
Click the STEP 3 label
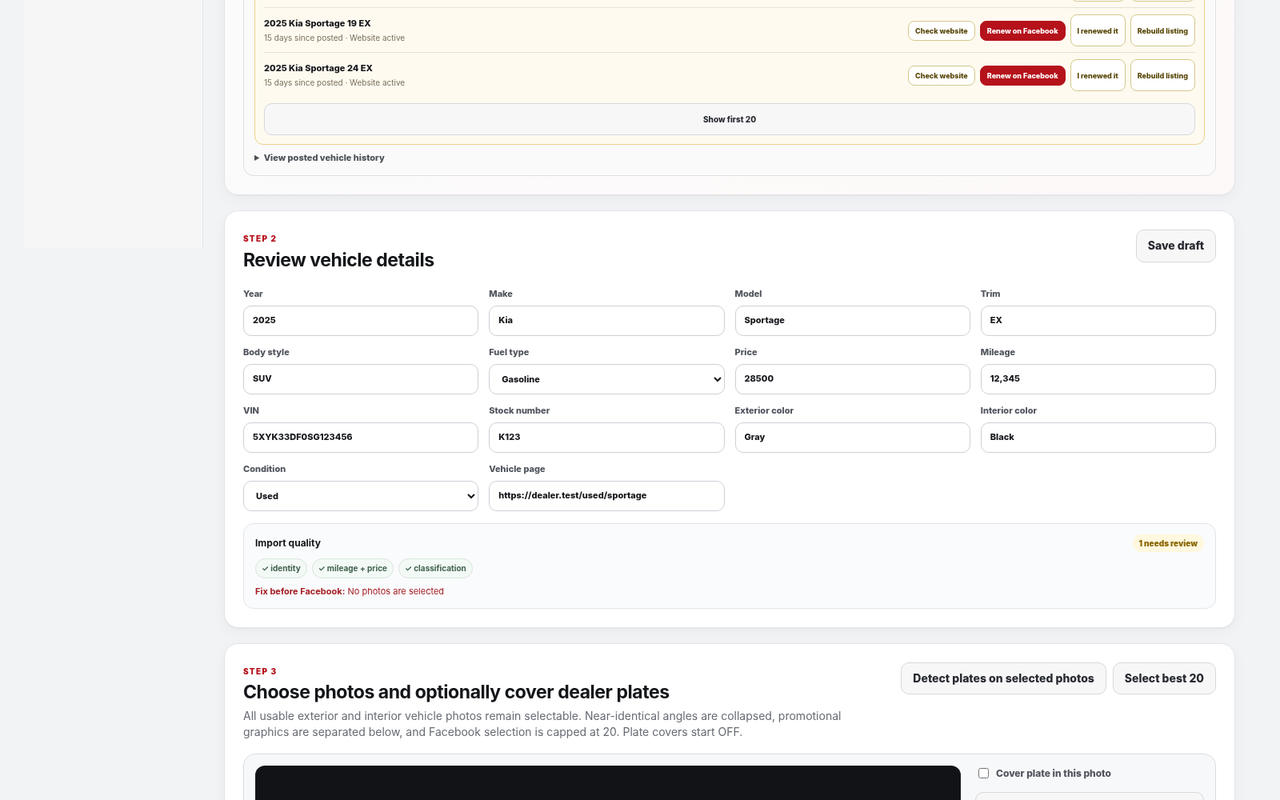click(x=260, y=671)
